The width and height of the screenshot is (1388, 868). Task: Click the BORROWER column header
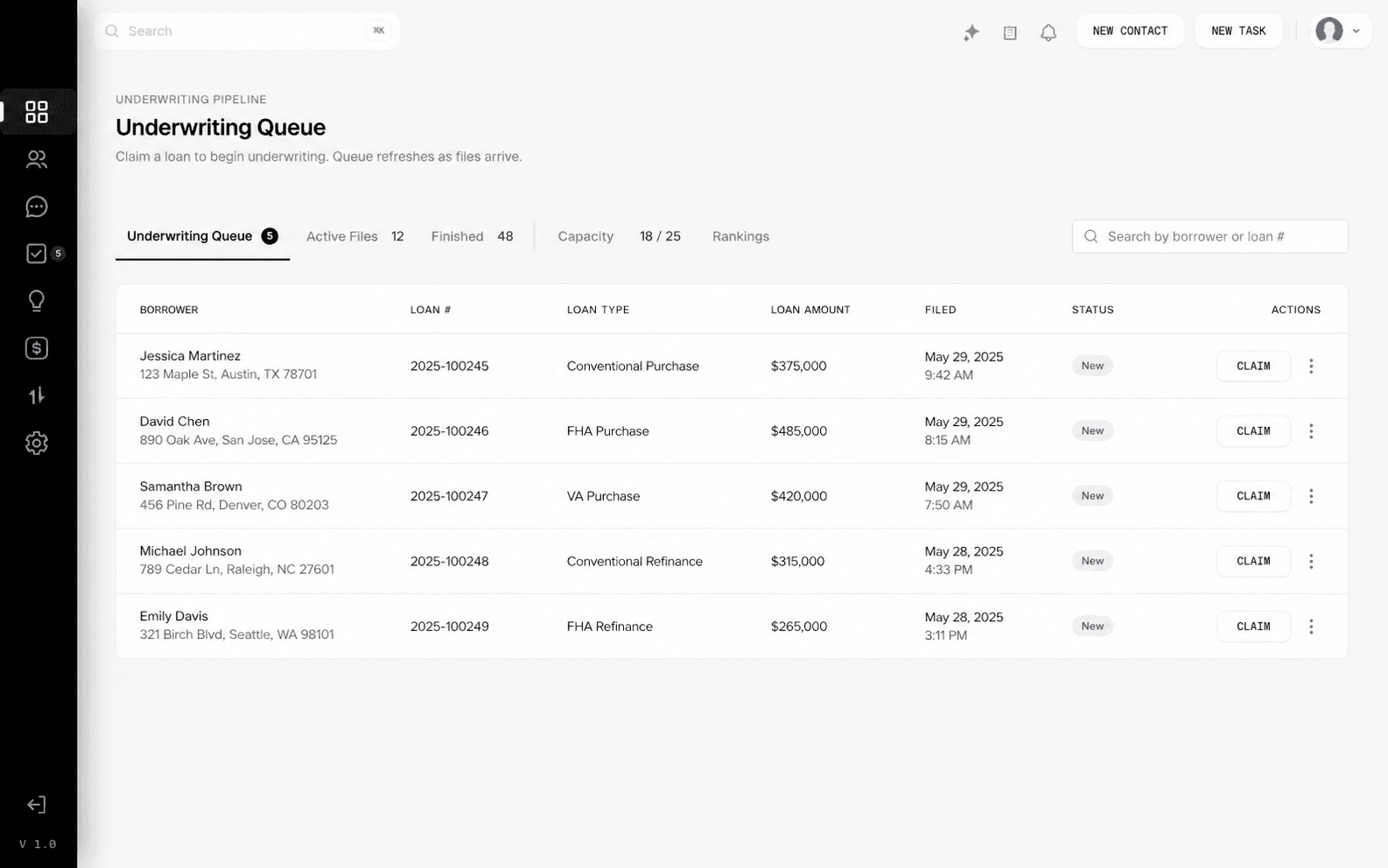click(169, 310)
